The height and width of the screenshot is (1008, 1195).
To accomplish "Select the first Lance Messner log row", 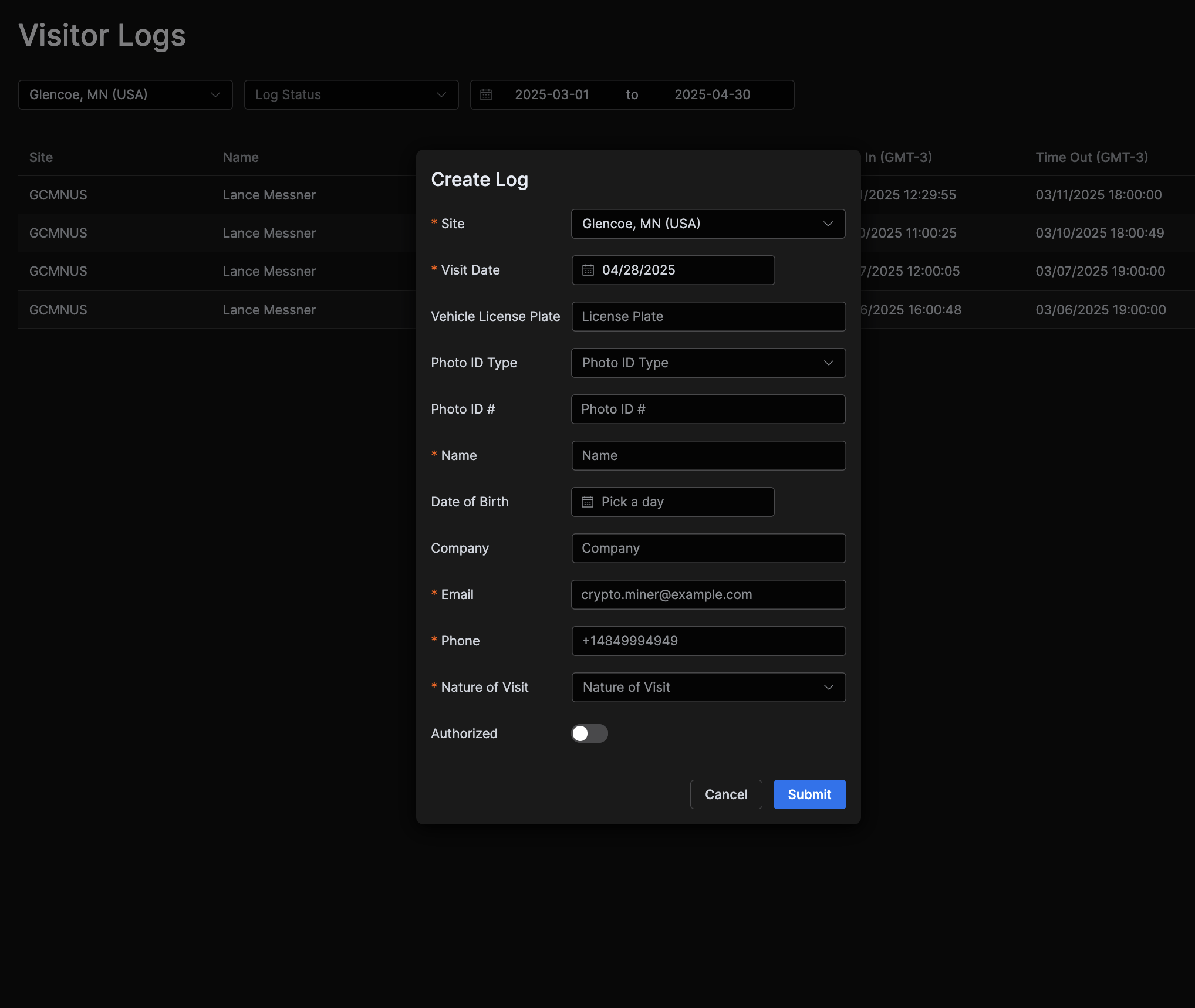I will [269, 195].
